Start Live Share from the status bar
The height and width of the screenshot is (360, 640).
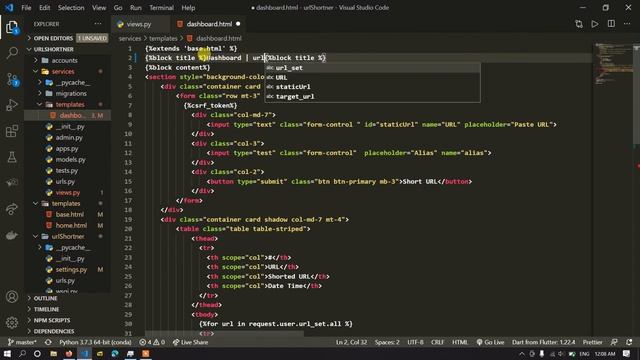coord(190,342)
